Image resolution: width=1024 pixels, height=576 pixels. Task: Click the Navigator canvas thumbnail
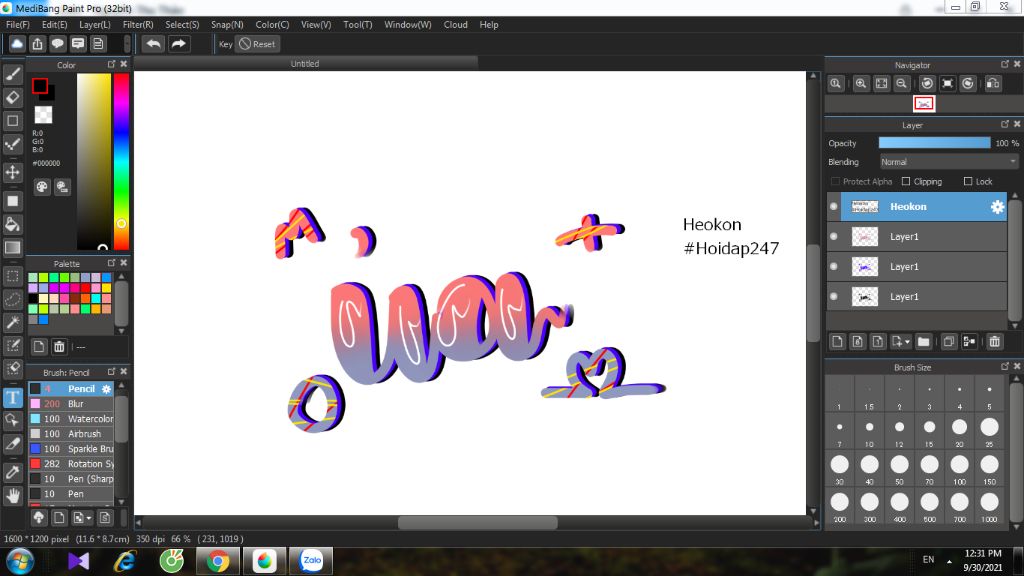point(923,104)
